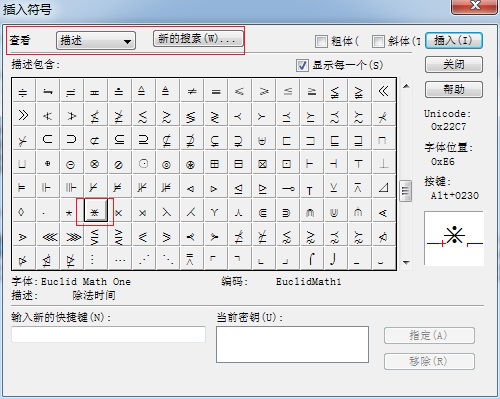500x399 pixels.
Task: Click the 移除(R) remove button
Action: coord(429,361)
